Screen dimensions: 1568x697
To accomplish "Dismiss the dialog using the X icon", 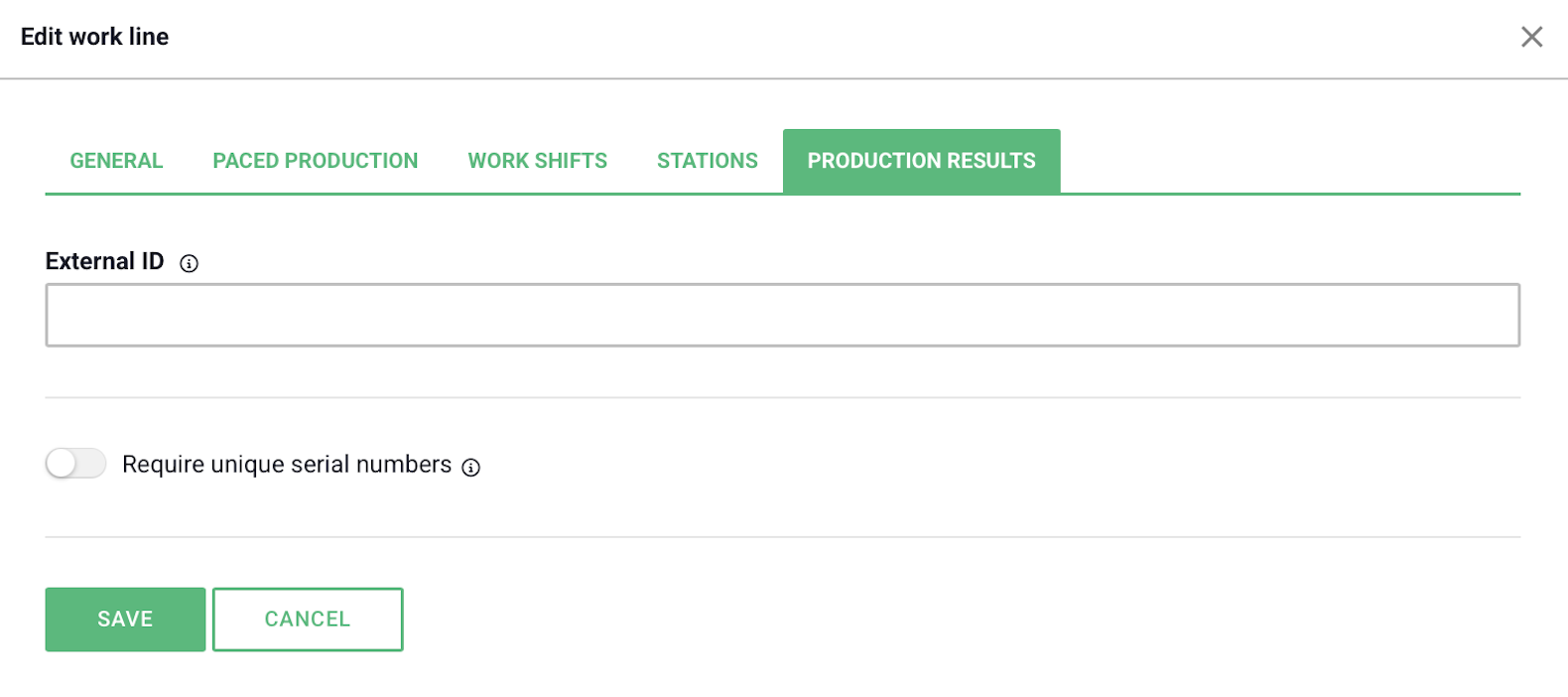I will pyautogui.click(x=1531, y=37).
